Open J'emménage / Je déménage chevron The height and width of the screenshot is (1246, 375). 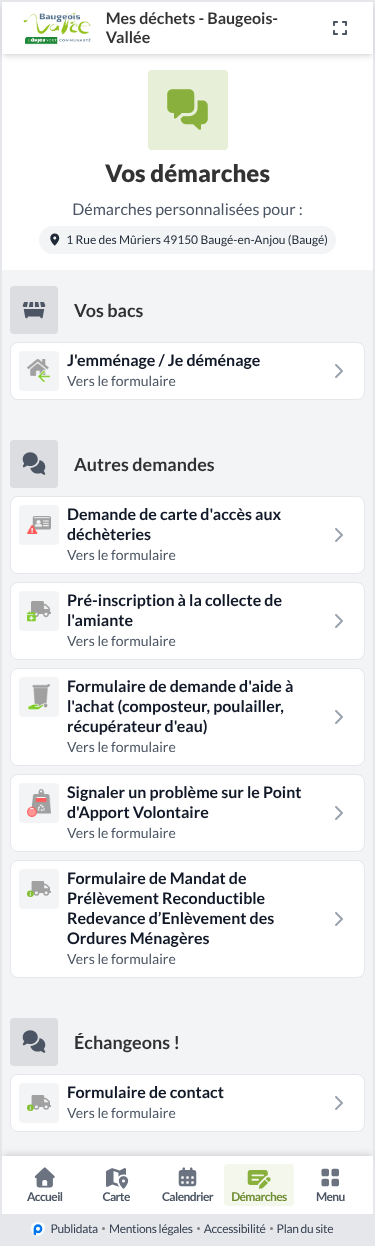click(339, 371)
